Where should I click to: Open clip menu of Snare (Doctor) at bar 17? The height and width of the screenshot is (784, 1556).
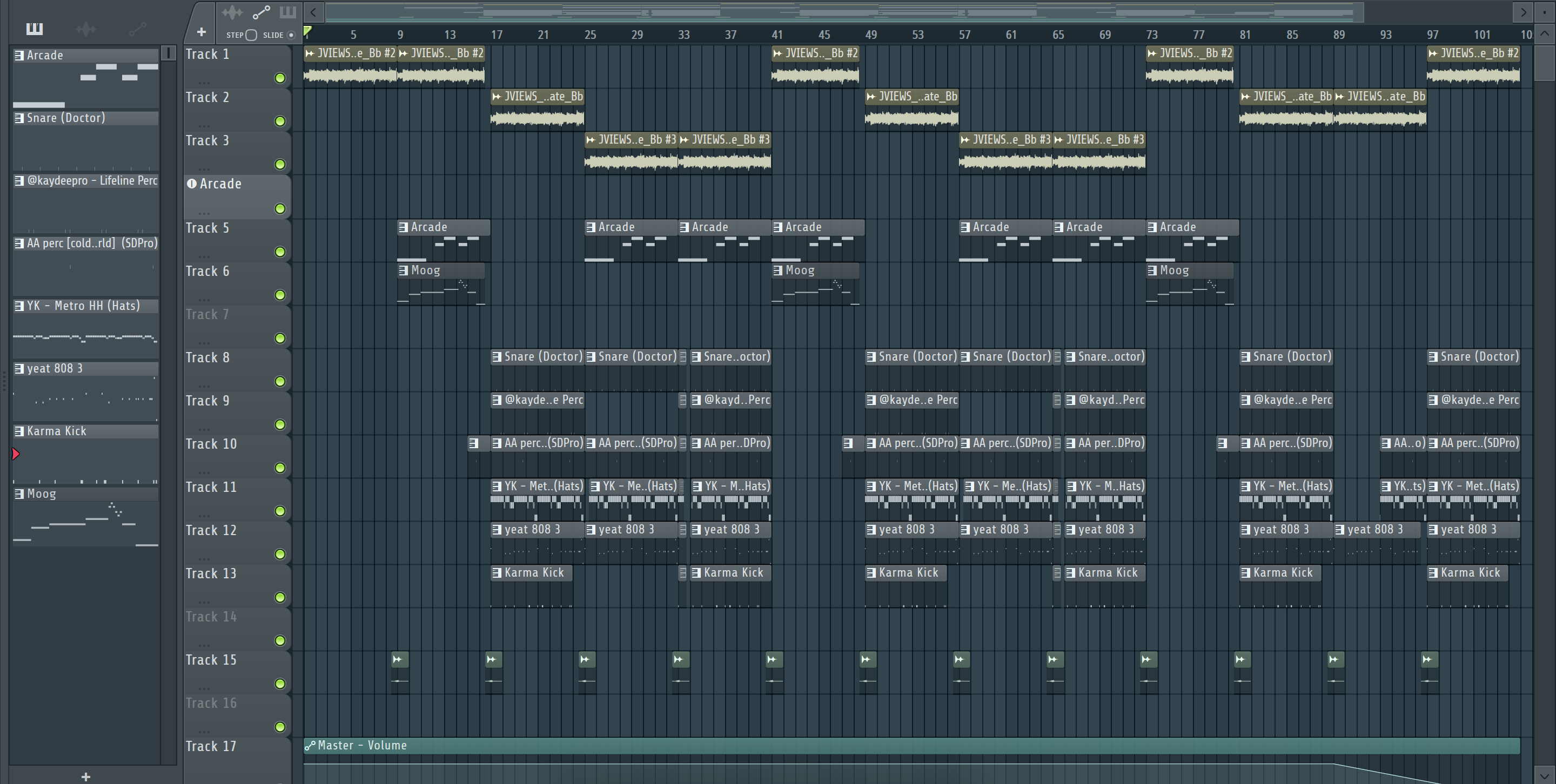(497, 357)
